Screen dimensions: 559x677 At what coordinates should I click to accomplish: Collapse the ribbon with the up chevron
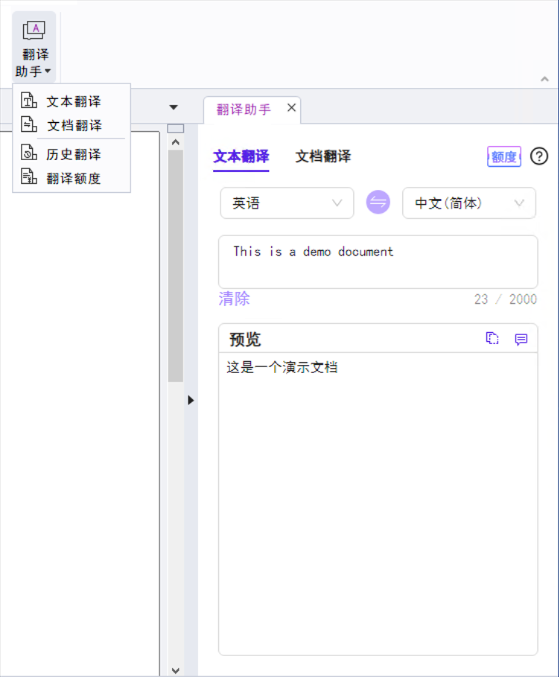click(545, 79)
